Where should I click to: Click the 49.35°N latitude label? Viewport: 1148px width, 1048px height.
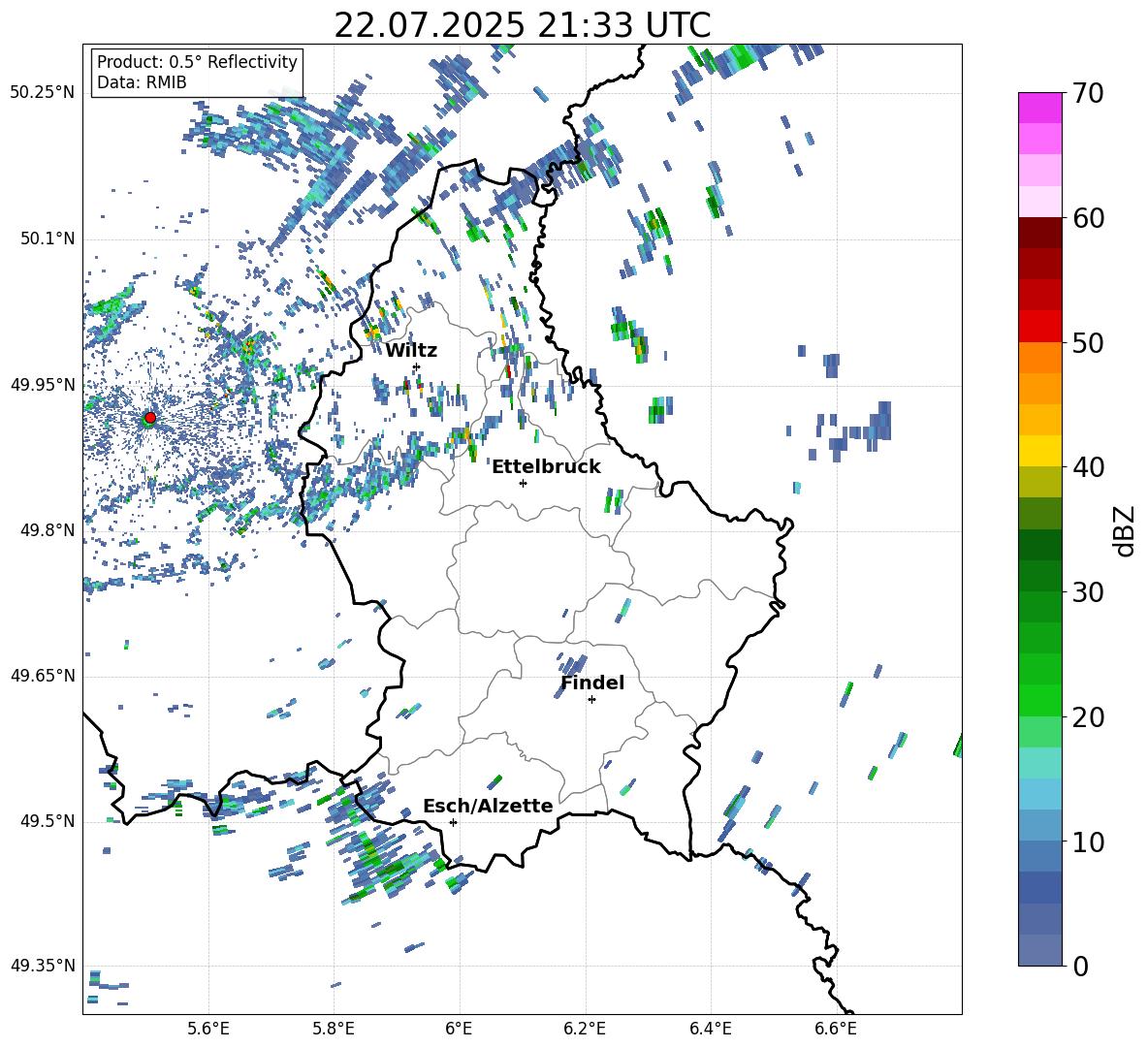[x=43, y=966]
